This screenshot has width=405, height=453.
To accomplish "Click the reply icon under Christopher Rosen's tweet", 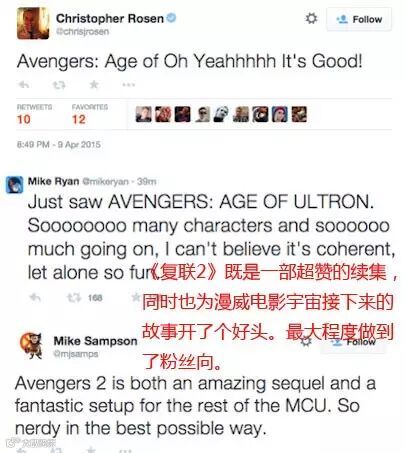I will [24, 85].
